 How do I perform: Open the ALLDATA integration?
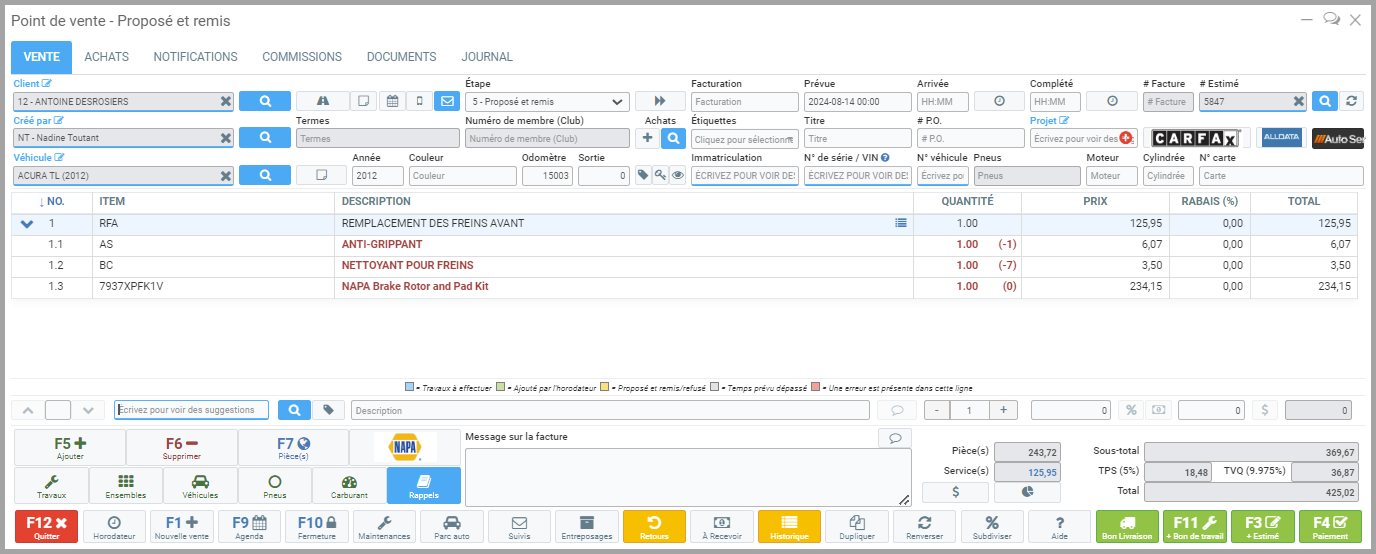1282,138
